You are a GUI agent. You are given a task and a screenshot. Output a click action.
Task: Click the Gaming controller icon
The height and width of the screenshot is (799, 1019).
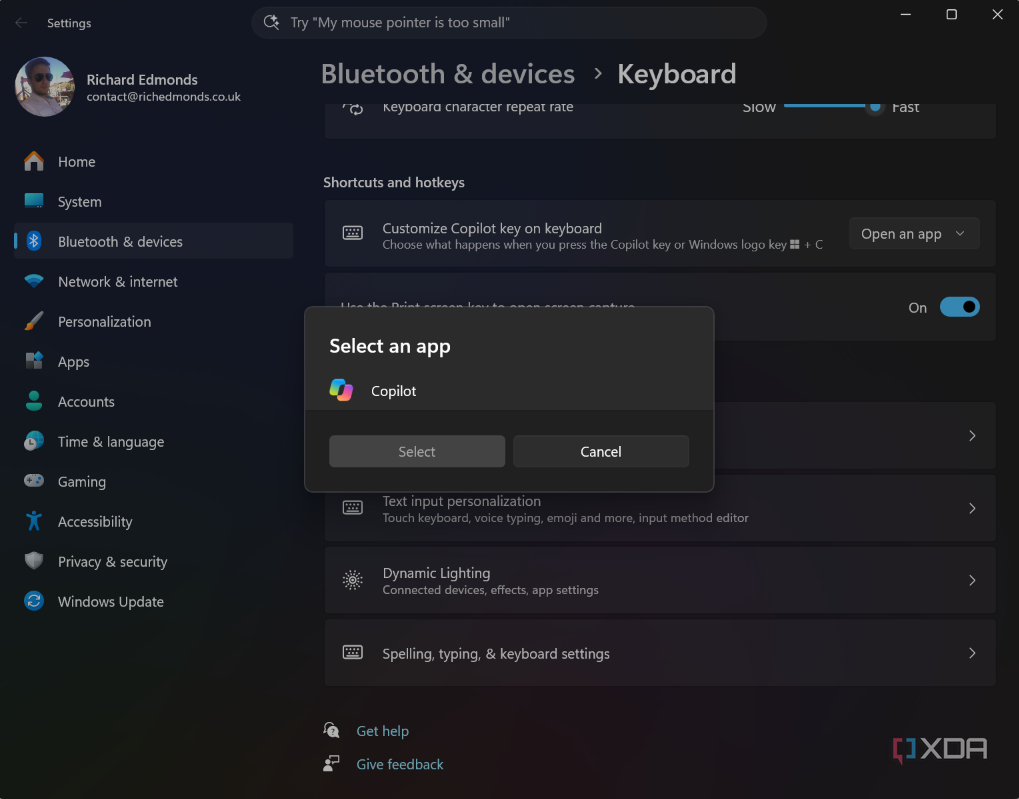[34, 481]
